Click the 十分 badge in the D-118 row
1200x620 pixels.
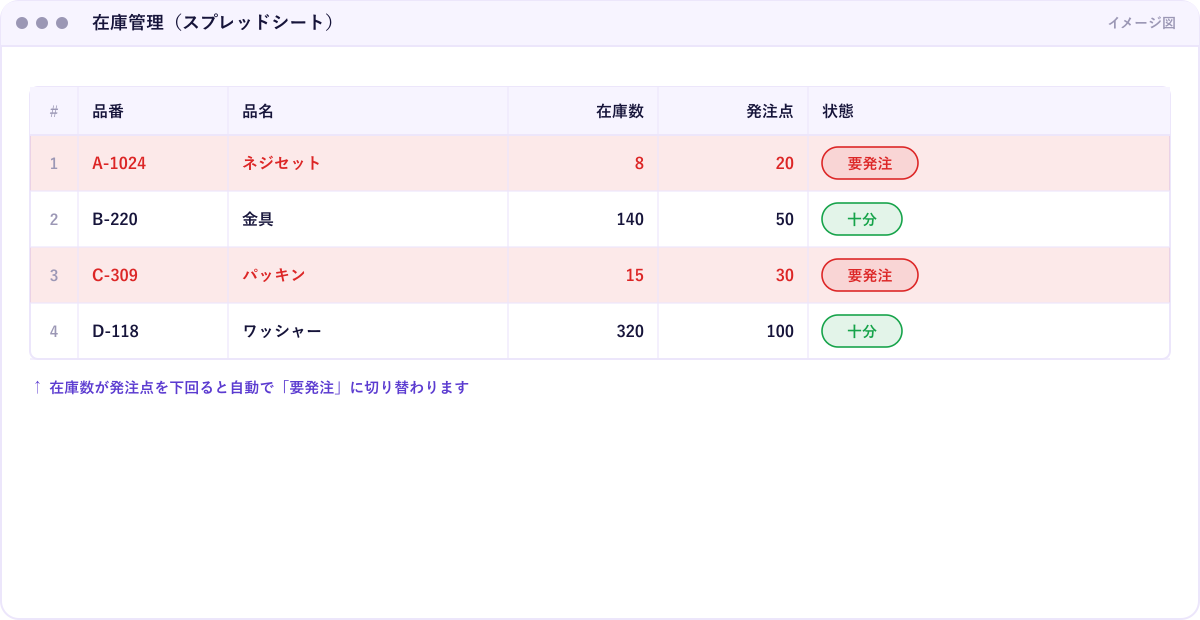click(862, 331)
